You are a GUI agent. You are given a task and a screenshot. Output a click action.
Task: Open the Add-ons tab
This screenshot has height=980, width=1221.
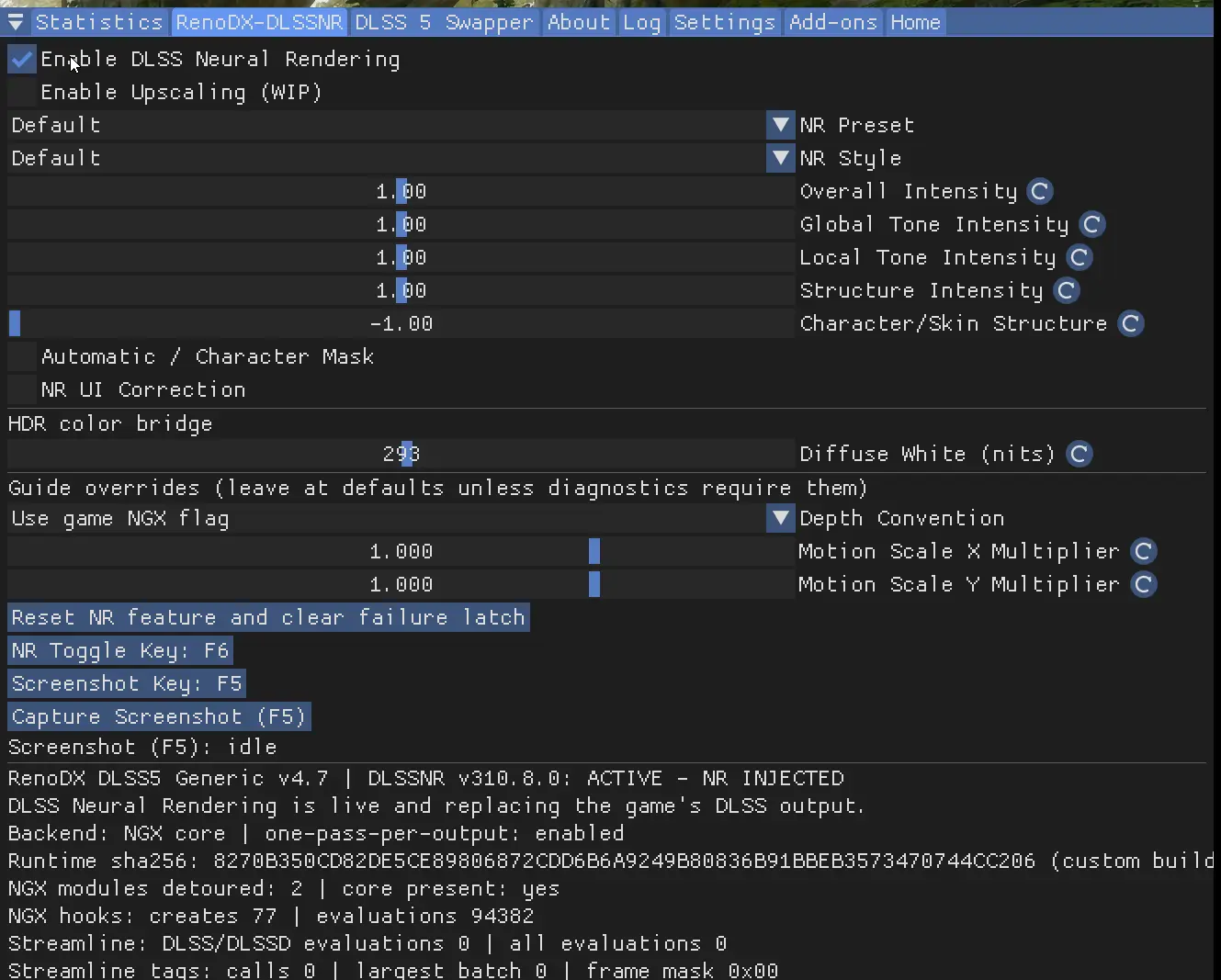tap(833, 22)
